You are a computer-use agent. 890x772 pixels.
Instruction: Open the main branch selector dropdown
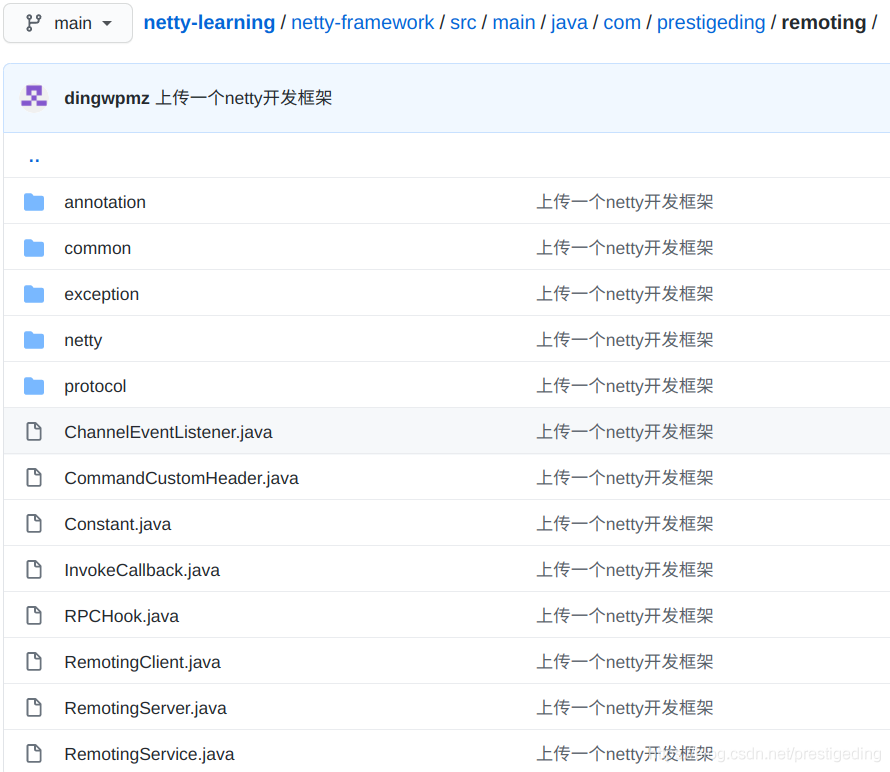click(x=68, y=23)
